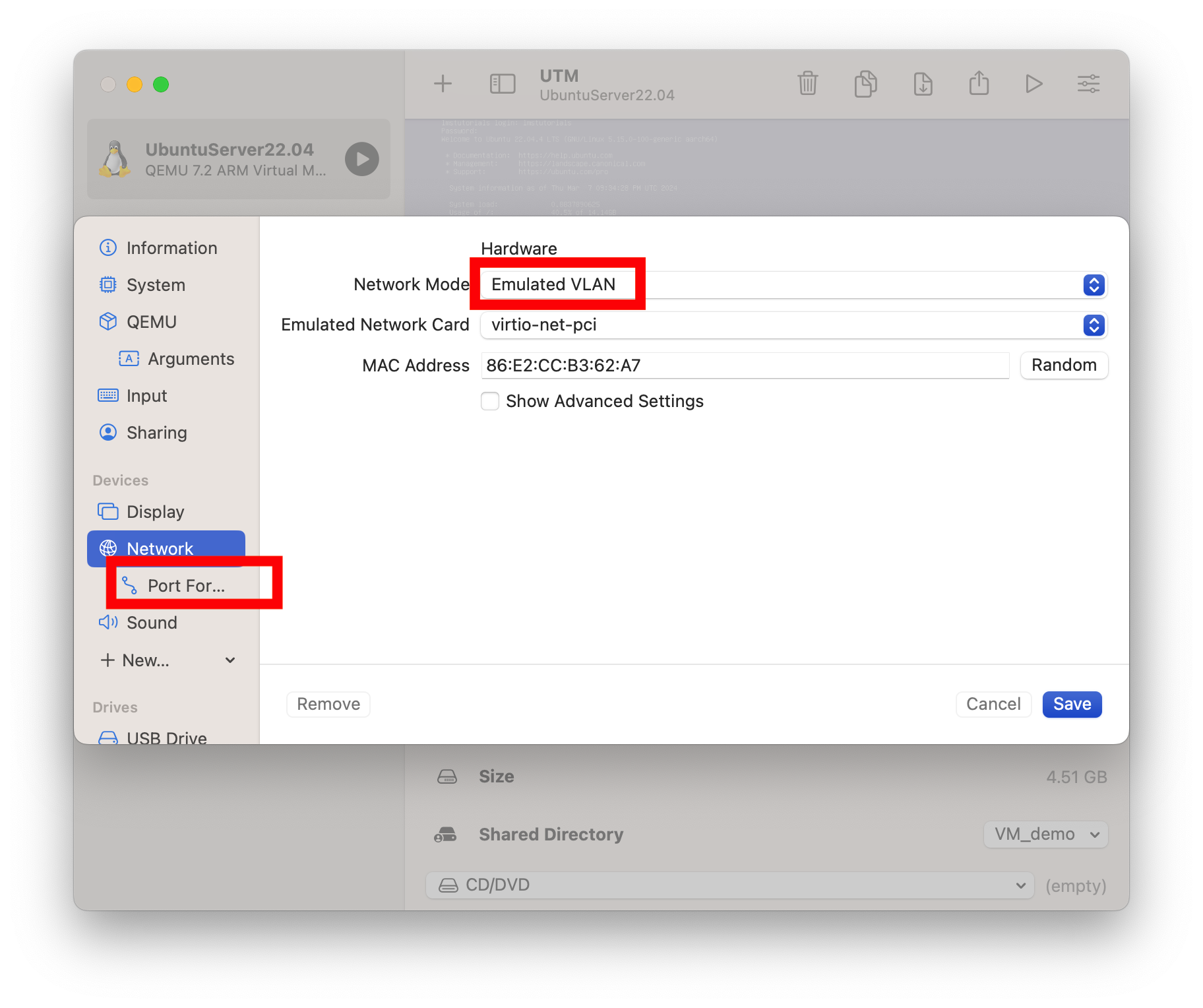Click the Information circle-i icon
This screenshot has width=1203, height=1008.
pos(108,248)
